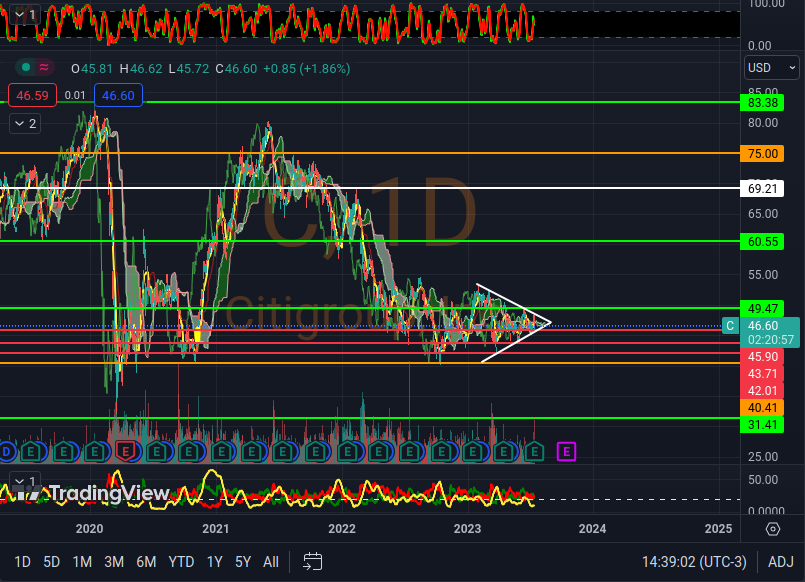The width and height of the screenshot is (805, 582).
Task: Select the 1Y time range
Action: [215, 562]
